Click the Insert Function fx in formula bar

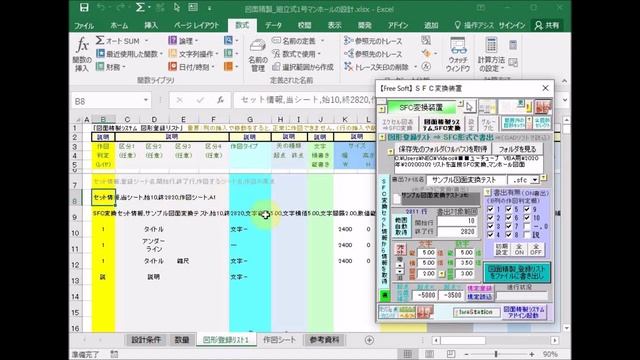coord(220,100)
